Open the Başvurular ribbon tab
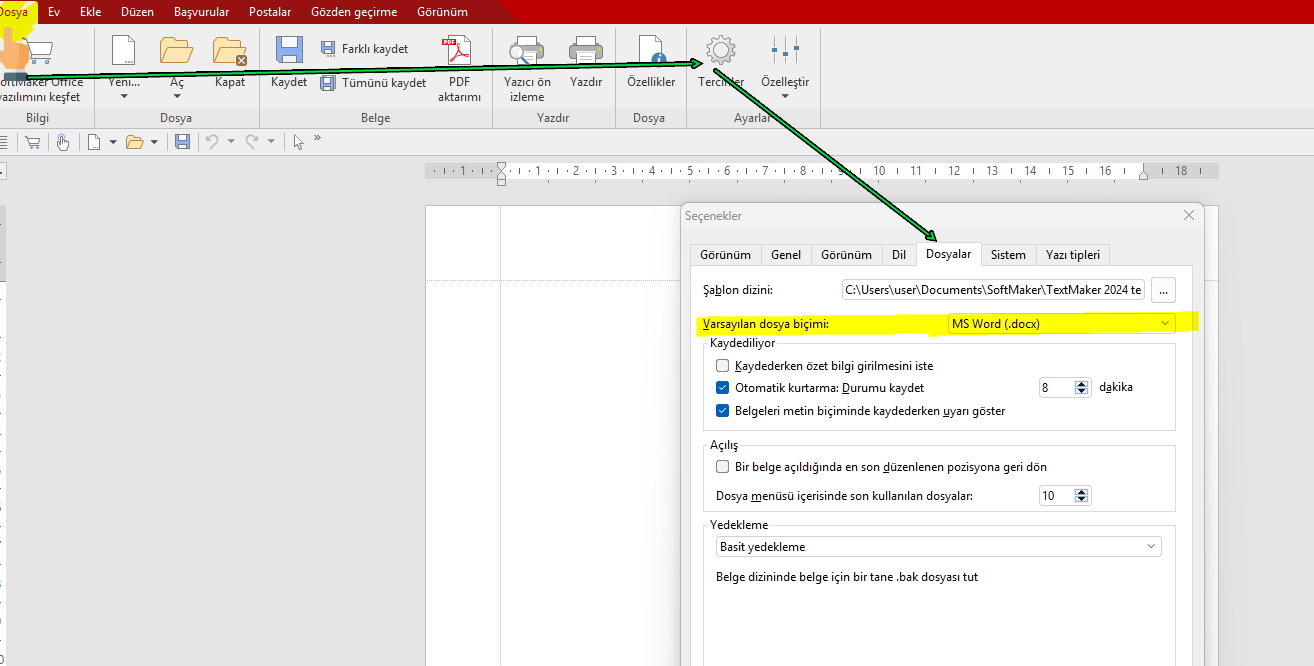Screen dimensions: 1314x666 (x=201, y=12)
